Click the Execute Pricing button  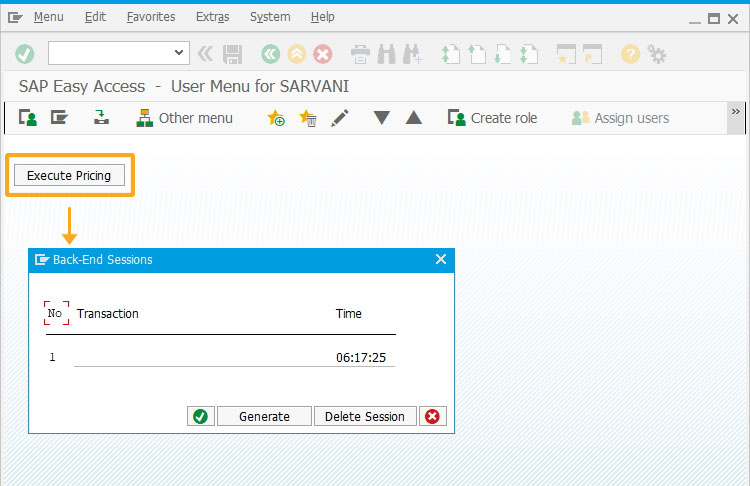pyautogui.click(x=69, y=176)
